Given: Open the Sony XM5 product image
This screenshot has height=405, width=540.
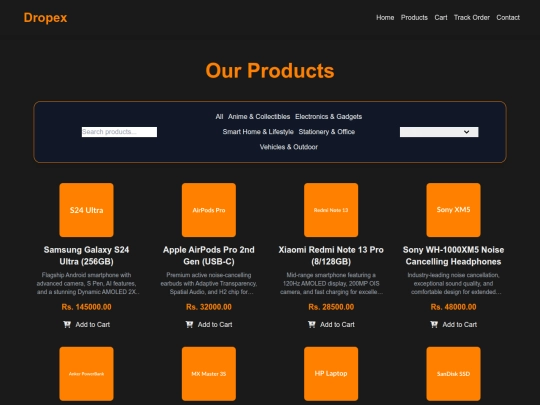Looking at the screenshot, I should click(453, 210).
